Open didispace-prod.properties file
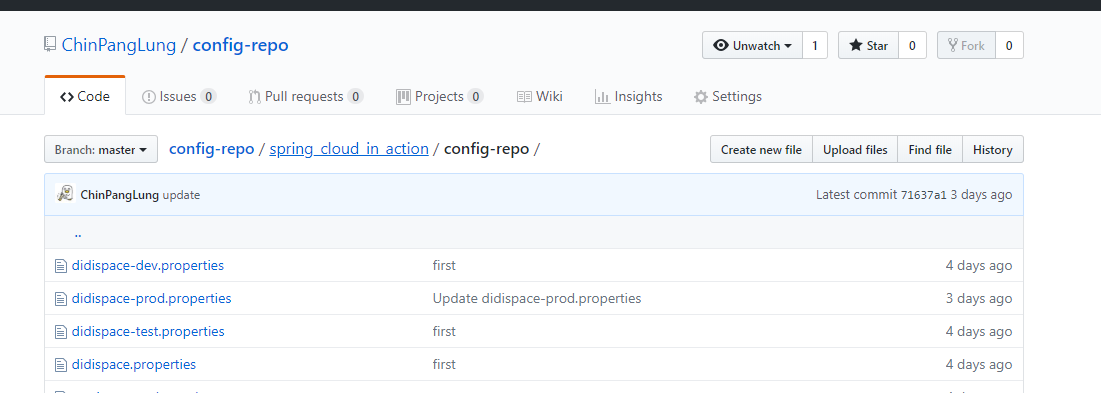Image resolution: width=1101 pixels, height=393 pixels. (x=152, y=298)
